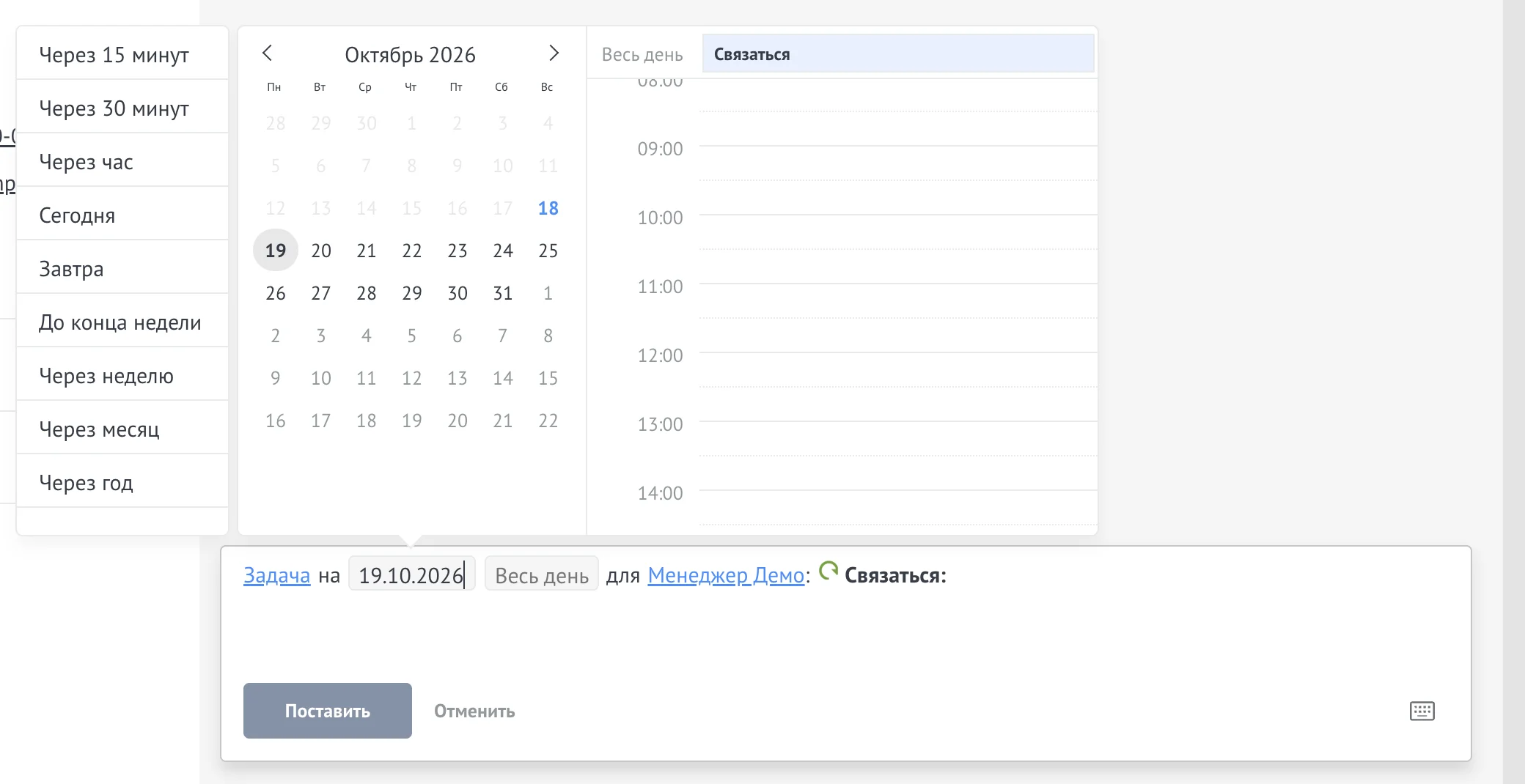Click the 12:00 time slot
Viewport: 1525px width, 784px height.
(x=898, y=369)
